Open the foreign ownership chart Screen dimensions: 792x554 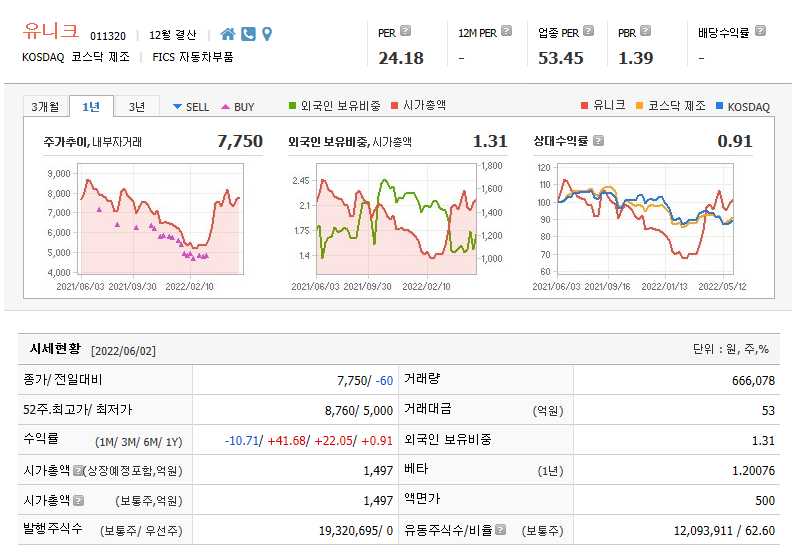tap(396, 219)
